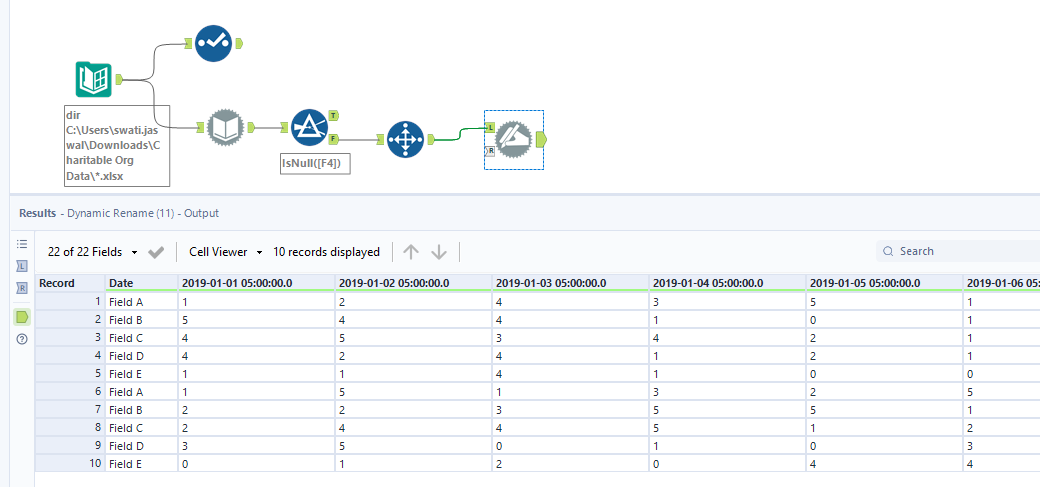
Task: Open the results help question mark icon
Action: pyautogui.click(x=21, y=339)
